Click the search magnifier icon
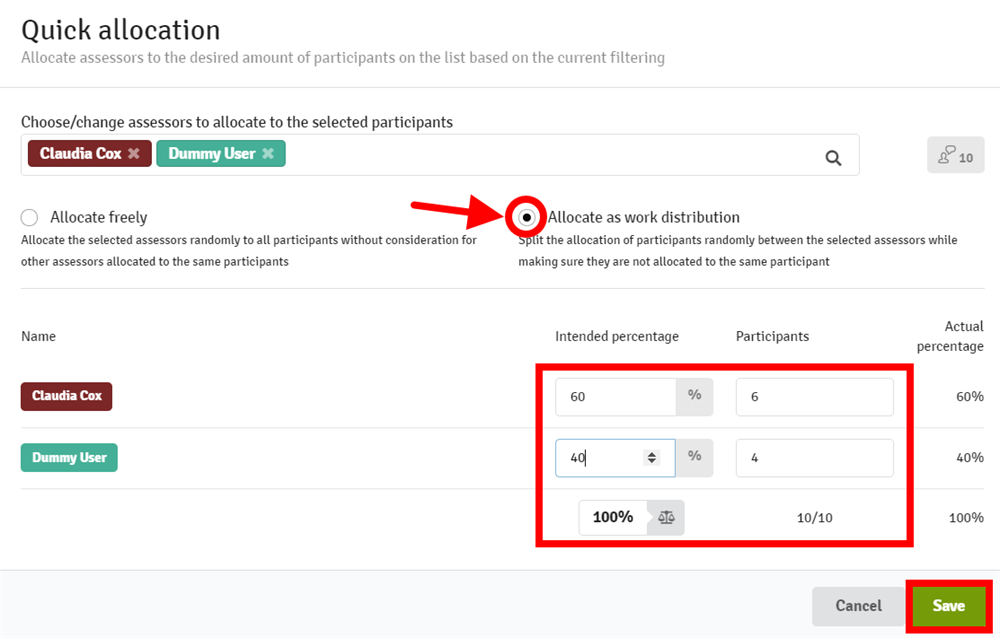 (833, 157)
